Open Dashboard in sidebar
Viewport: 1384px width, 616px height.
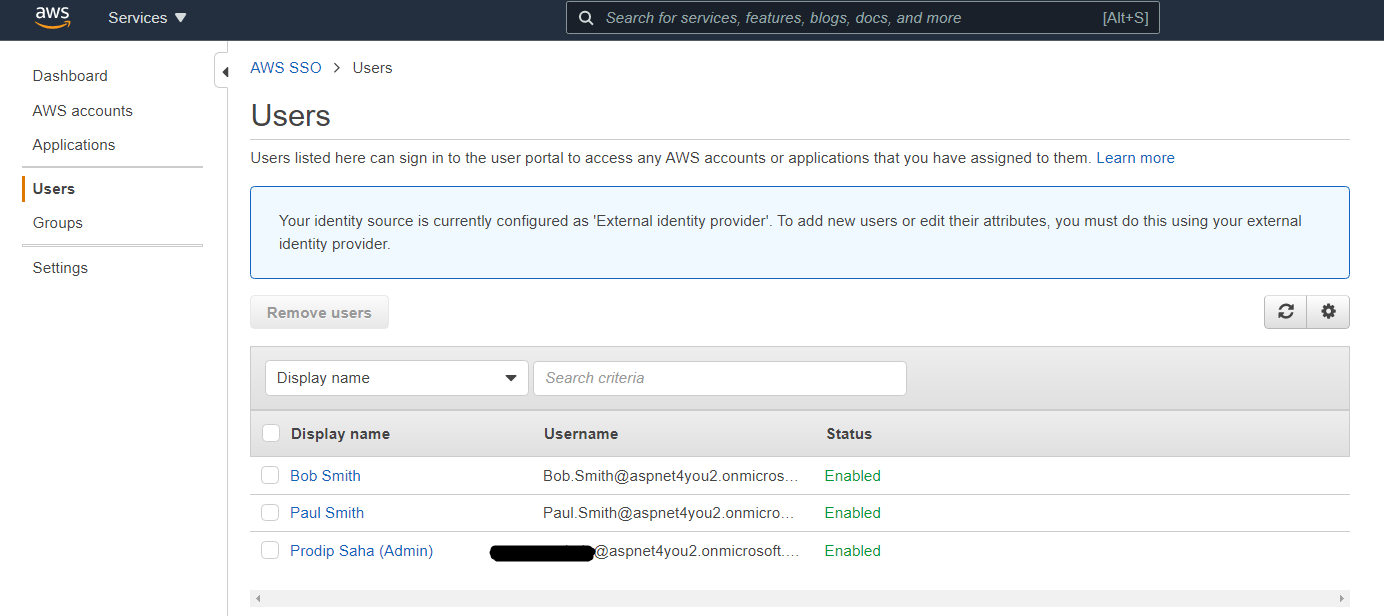[x=70, y=76]
